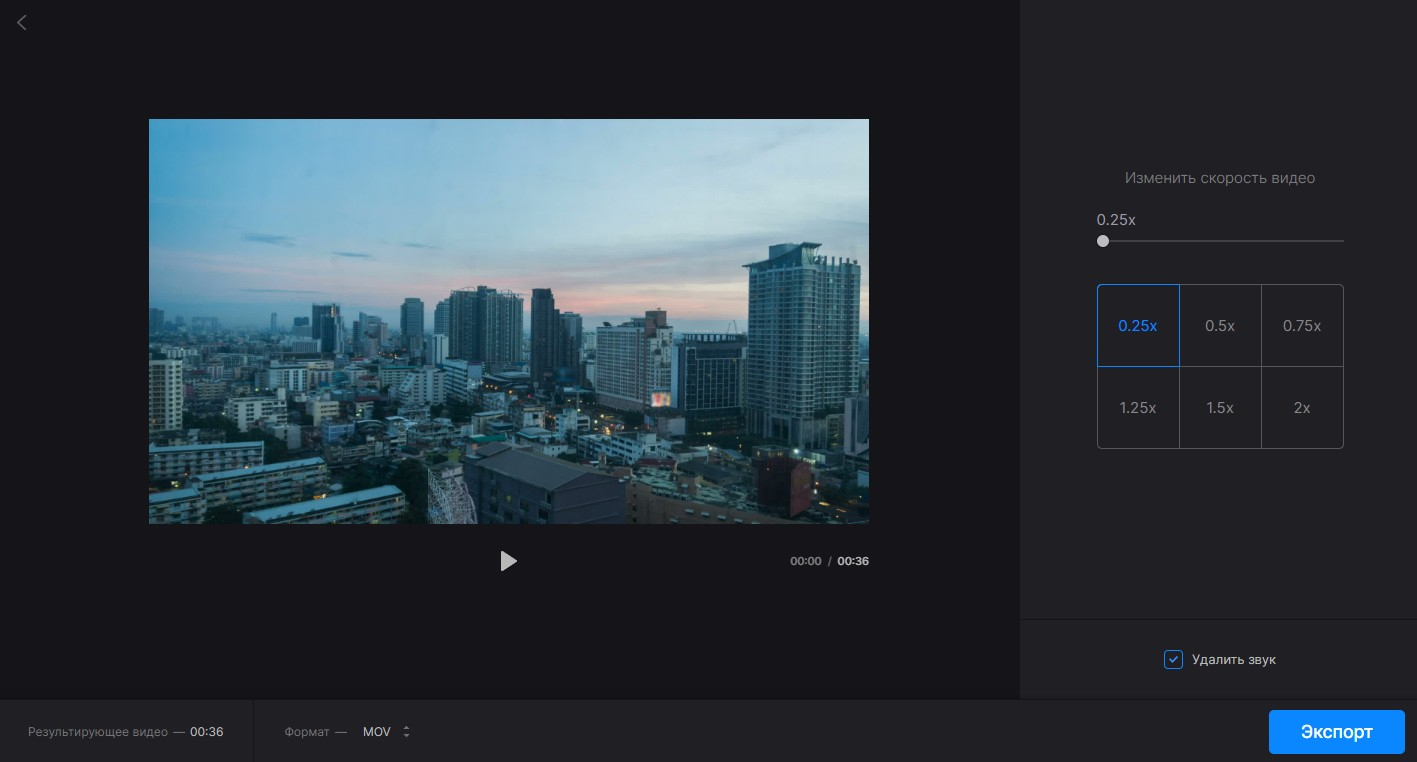
Task: Click the city skyline video preview
Action: 509,321
